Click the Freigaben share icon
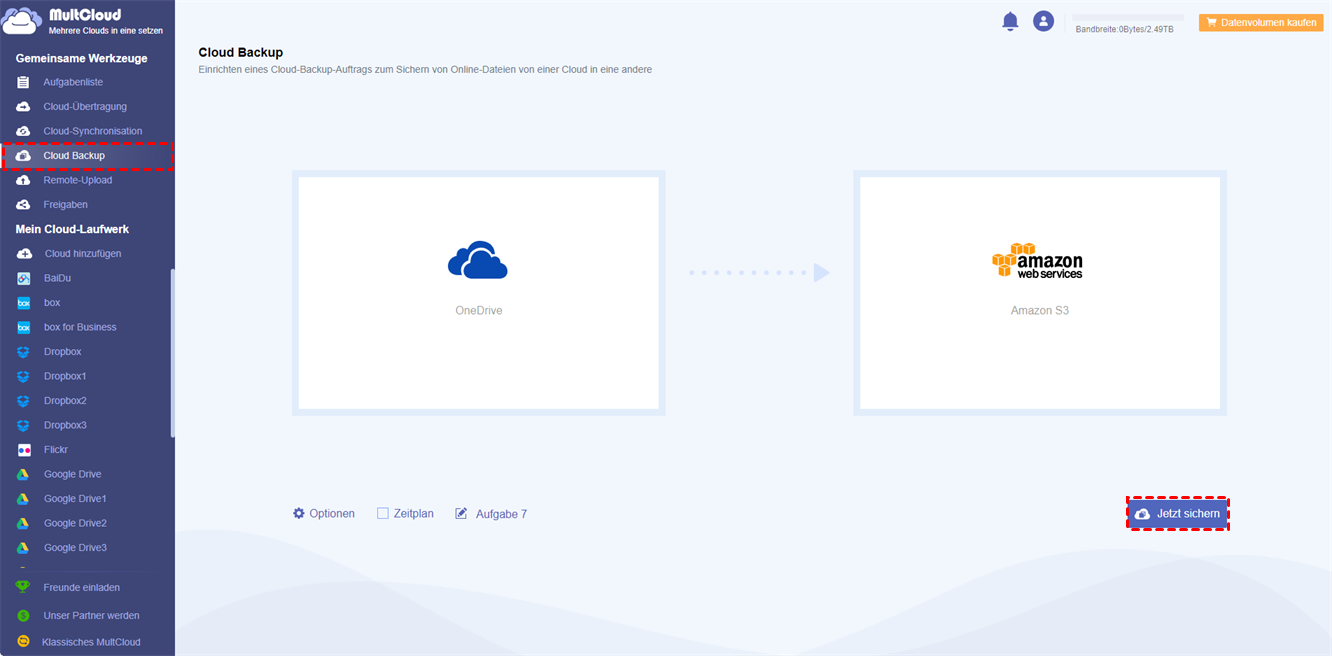1332x656 pixels. click(x=23, y=205)
